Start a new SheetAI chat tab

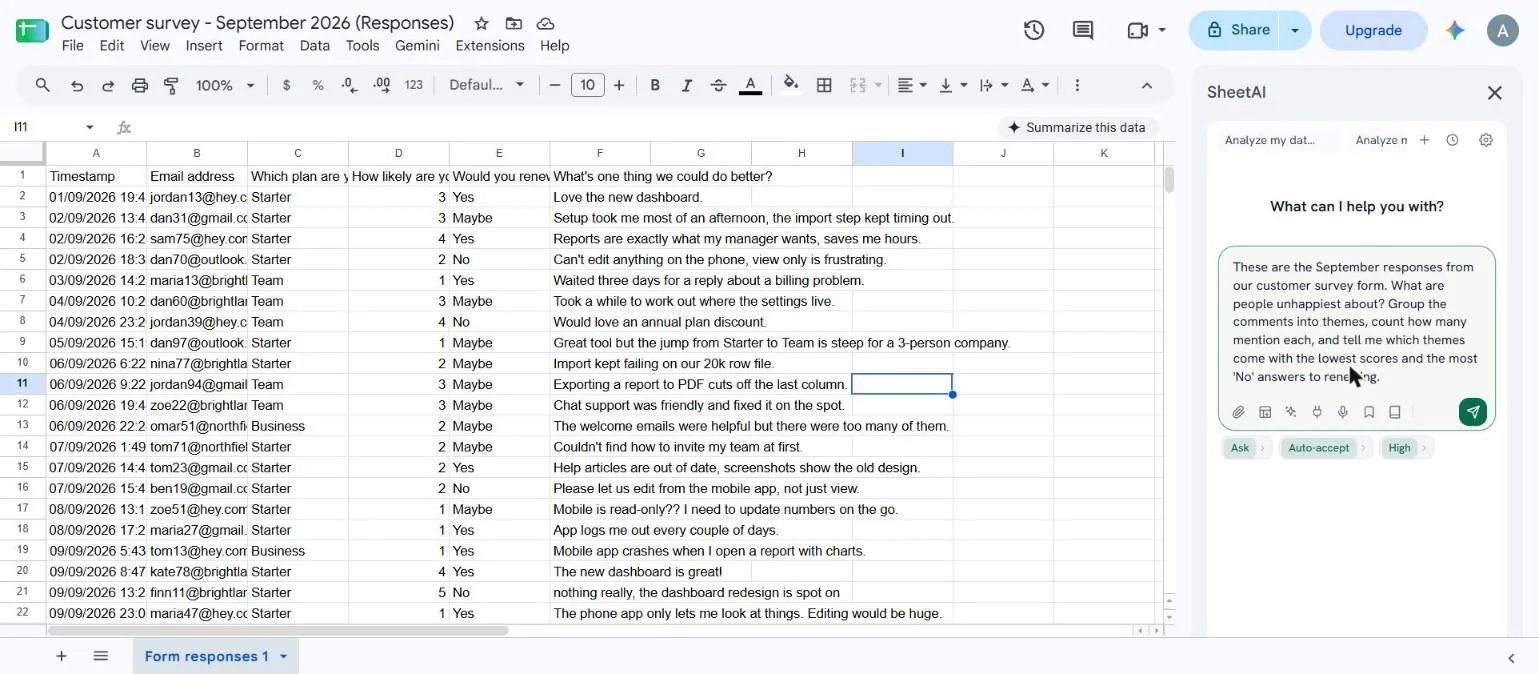click(1424, 140)
